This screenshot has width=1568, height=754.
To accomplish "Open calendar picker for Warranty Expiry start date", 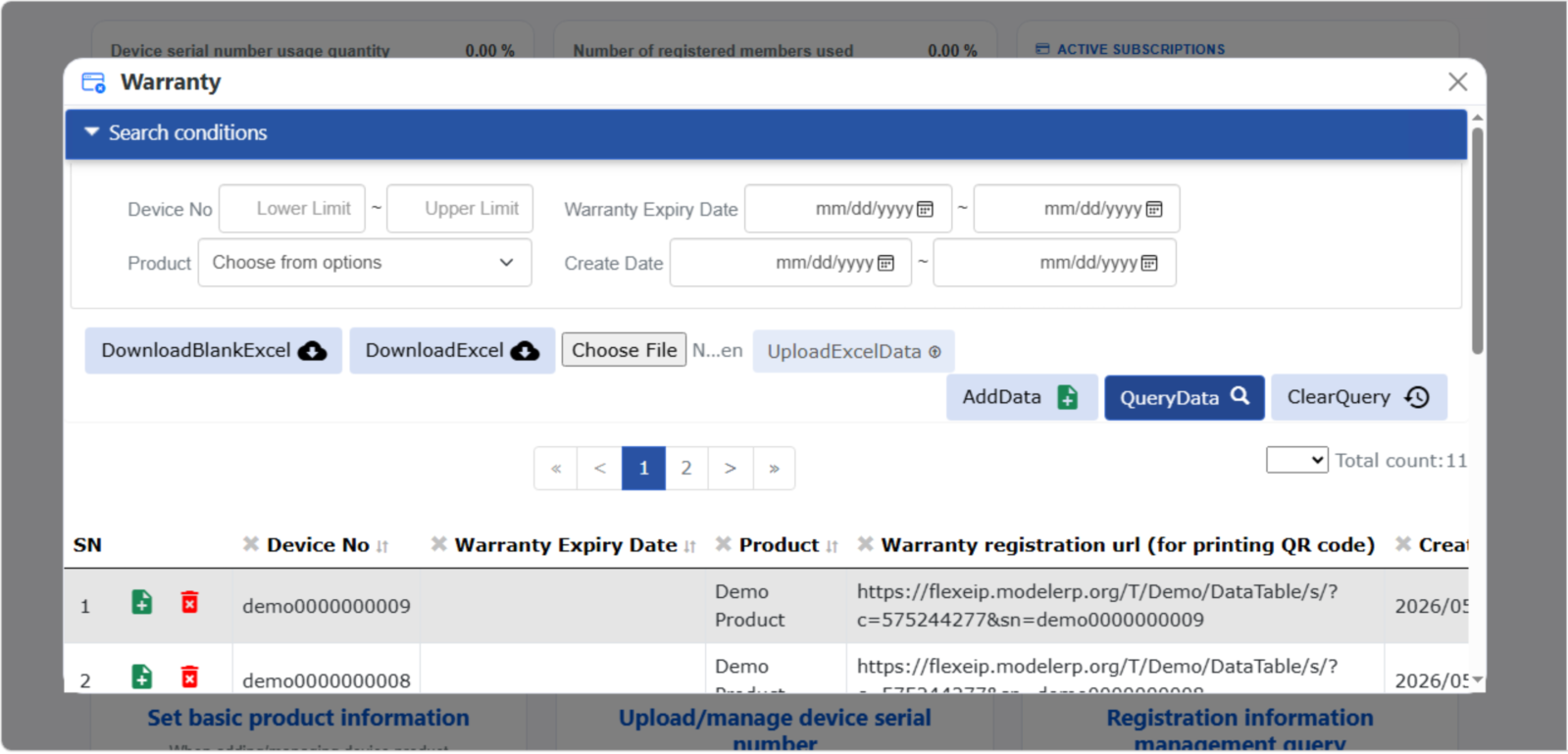I will [x=925, y=209].
